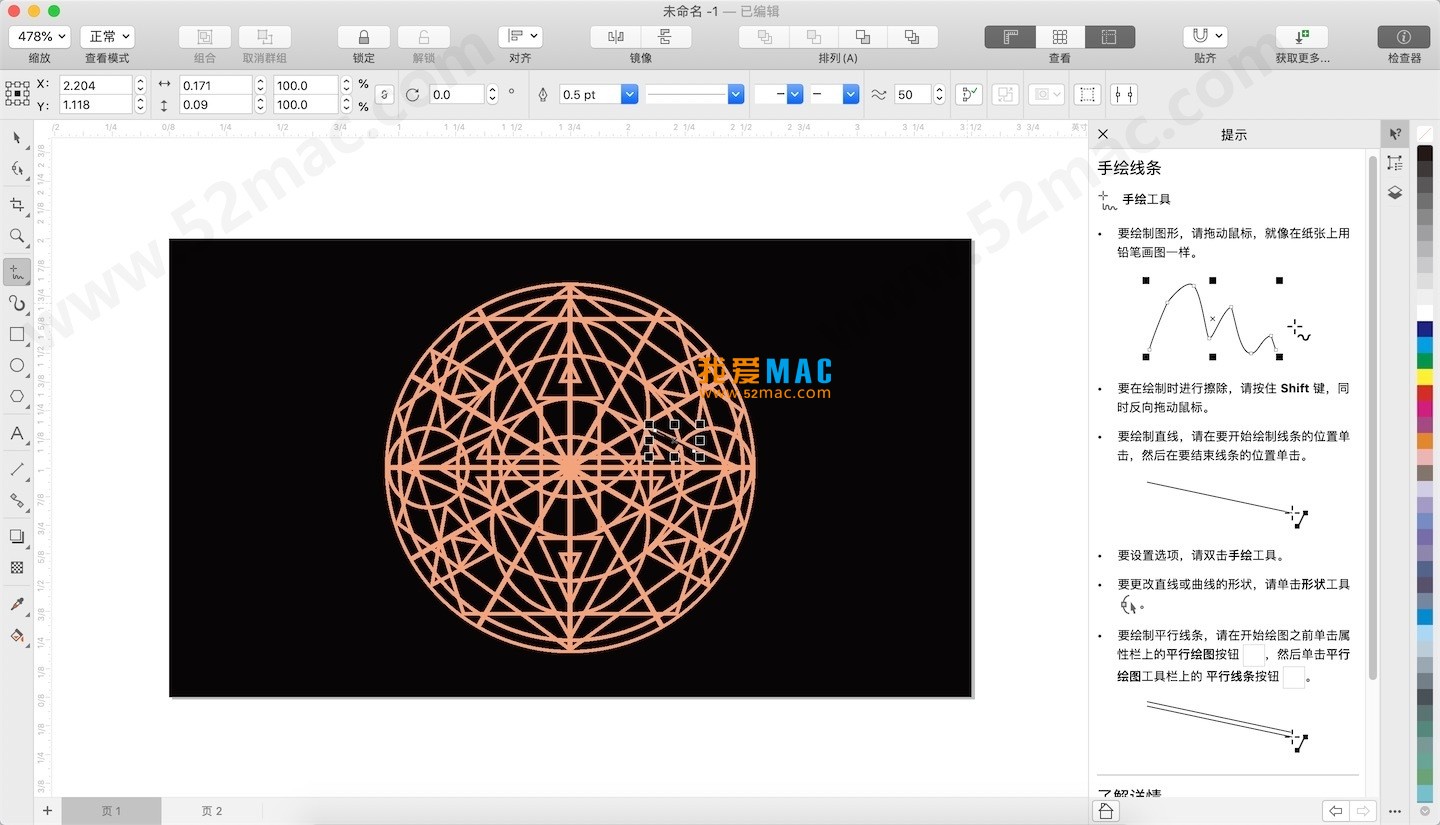Image resolution: width=1440 pixels, height=825 pixels.
Task: Select the Zoom magnifier tool
Action: 17,236
